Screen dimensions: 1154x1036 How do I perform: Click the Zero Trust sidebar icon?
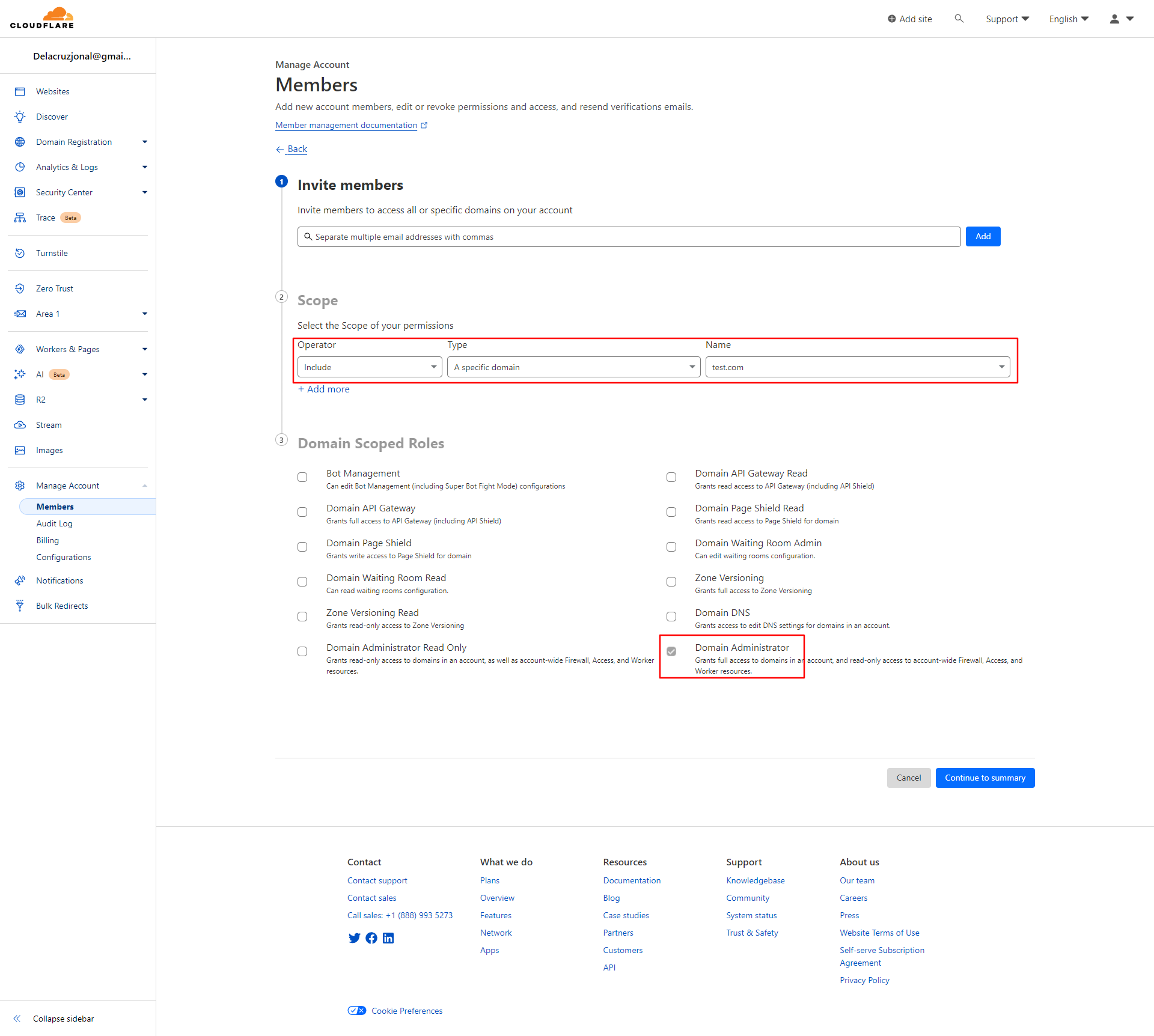(x=20, y=288)
